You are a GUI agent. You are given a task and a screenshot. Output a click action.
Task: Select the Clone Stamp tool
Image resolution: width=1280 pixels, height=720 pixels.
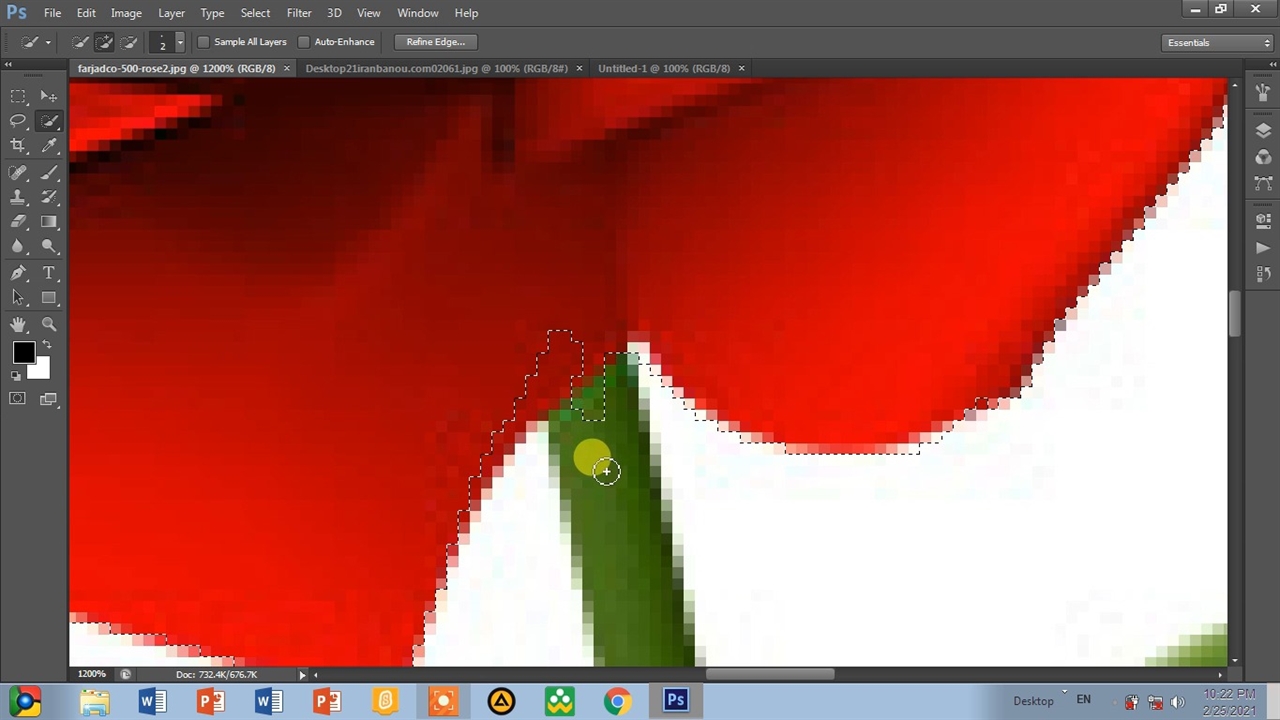pos(18,197)
